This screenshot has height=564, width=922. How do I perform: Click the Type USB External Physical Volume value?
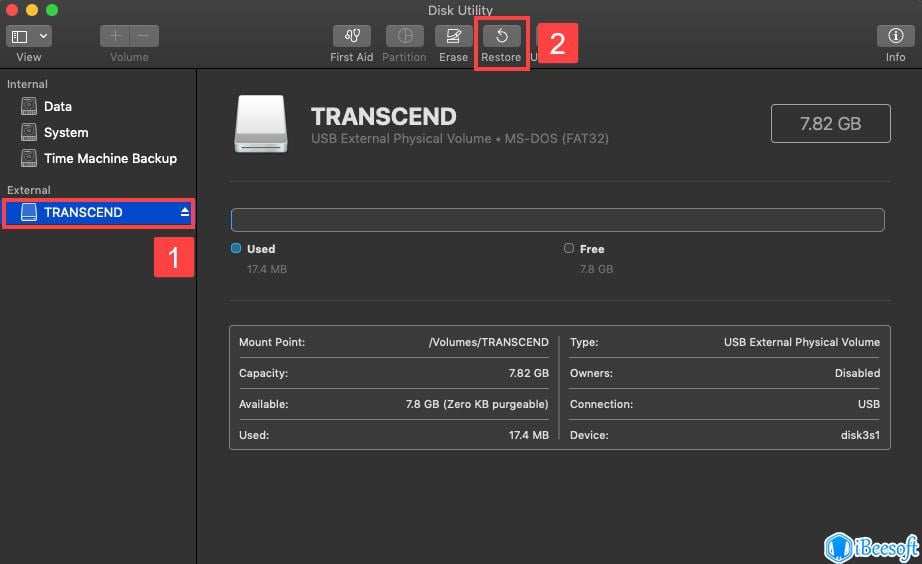[x=802, y=342]
